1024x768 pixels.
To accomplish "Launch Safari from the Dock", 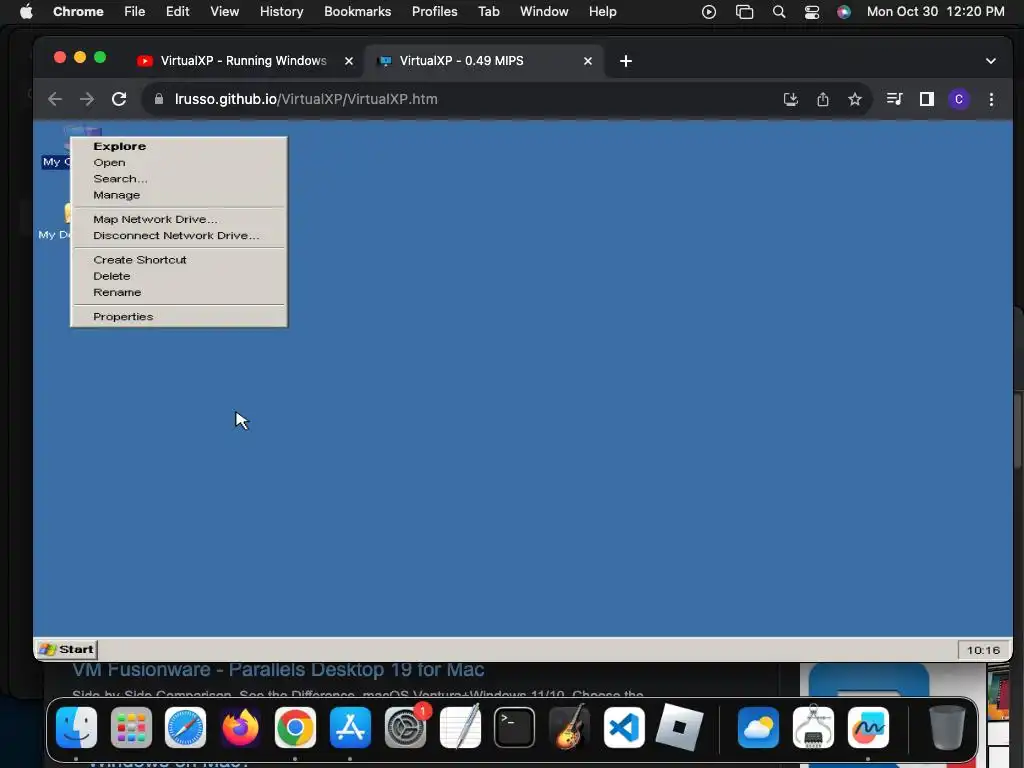I will pos(185,728).
